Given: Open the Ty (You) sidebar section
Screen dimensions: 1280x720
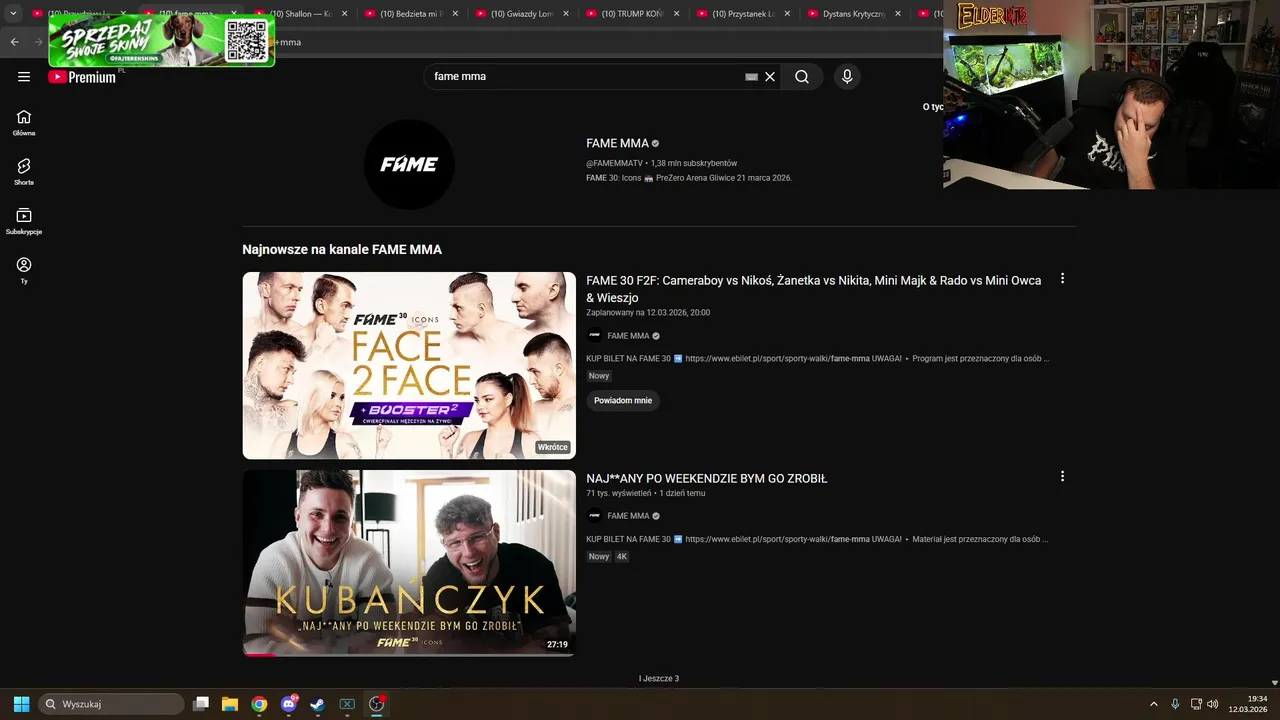Looking at the screenshot, I should click(x=24, y=270).
